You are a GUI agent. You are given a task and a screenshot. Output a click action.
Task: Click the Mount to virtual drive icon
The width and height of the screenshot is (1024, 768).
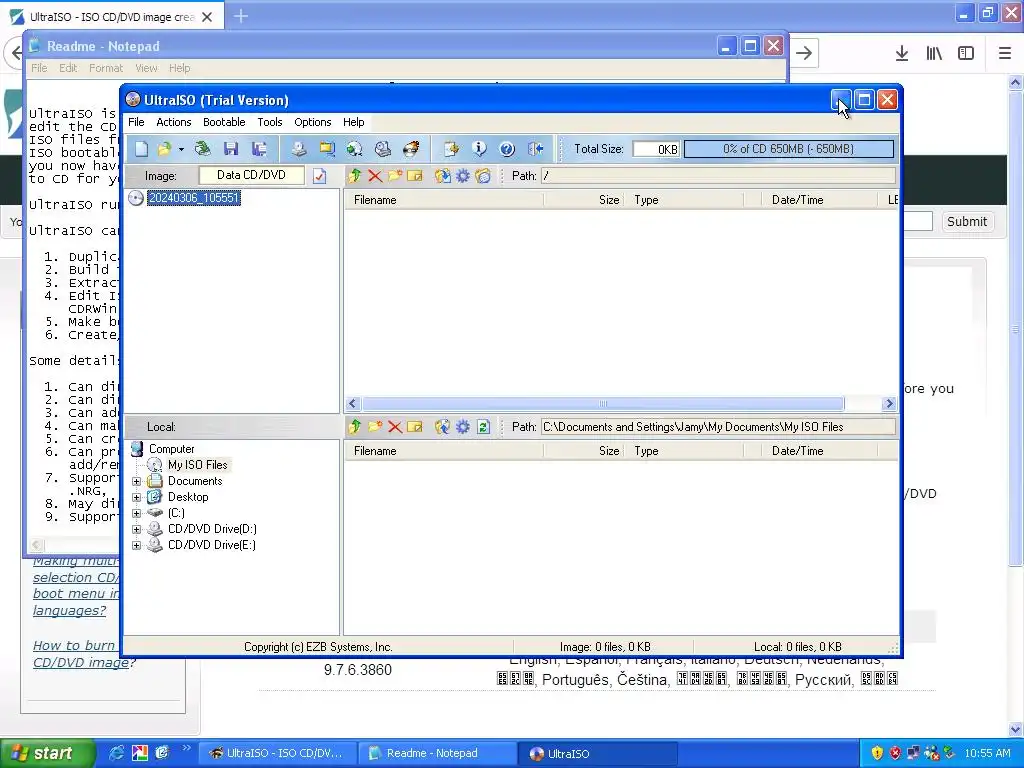click(x=383, y=149)
